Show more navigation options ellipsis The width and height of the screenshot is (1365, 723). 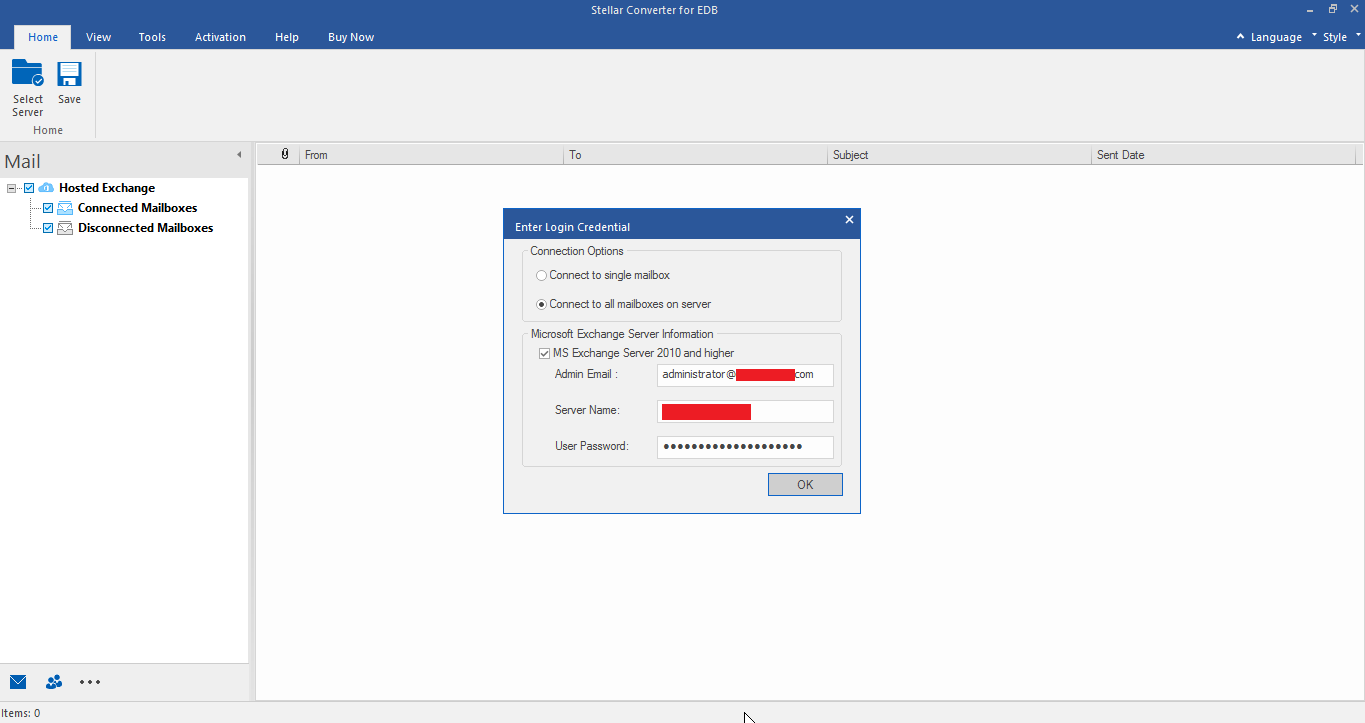pos(90,682)
